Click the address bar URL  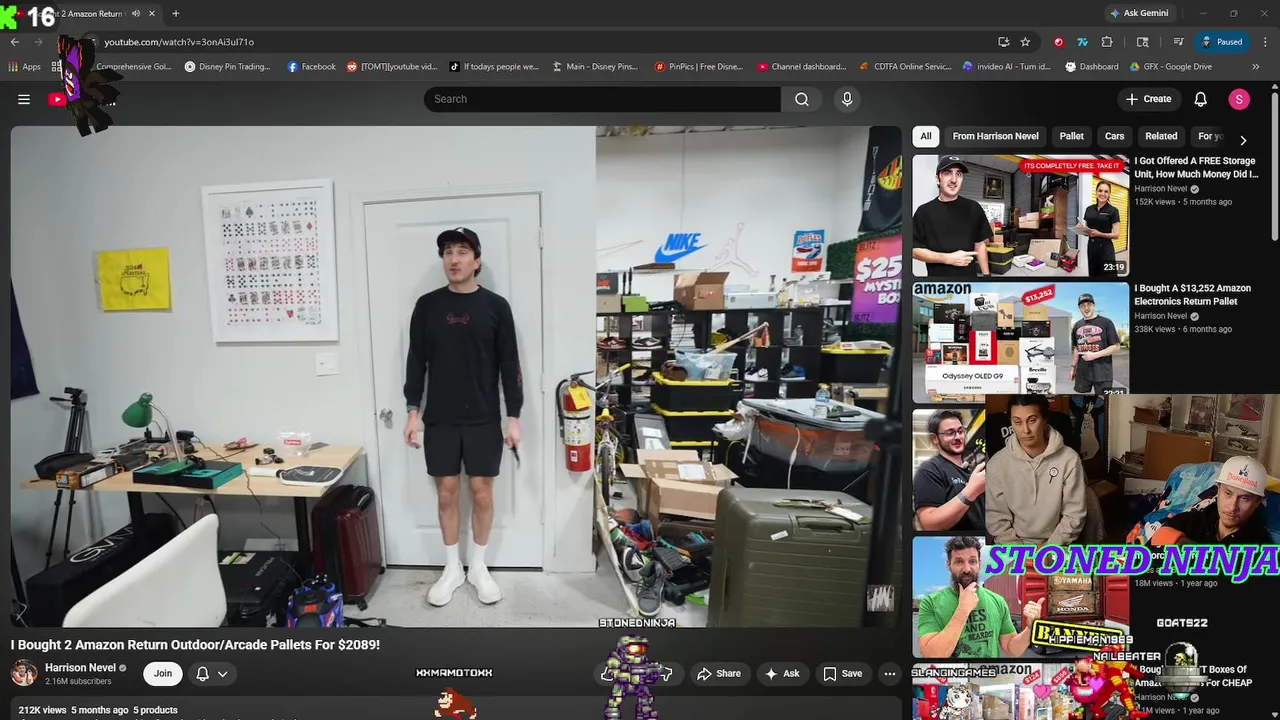(179, 42)
